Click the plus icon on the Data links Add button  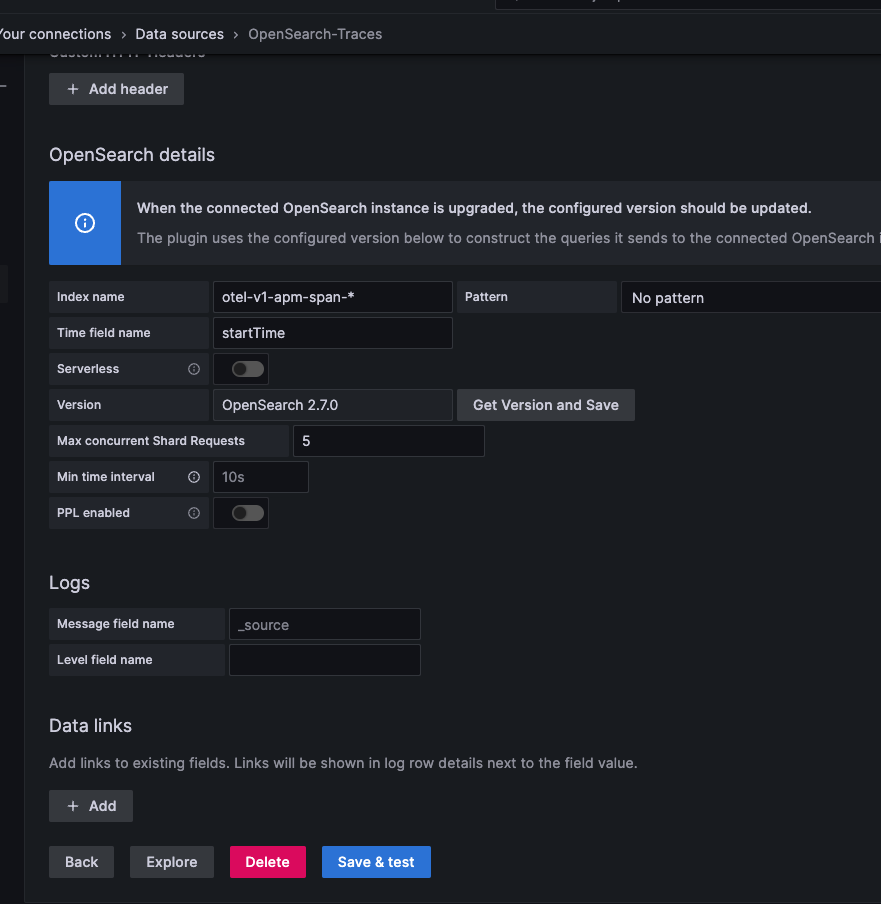click(72, 806)
